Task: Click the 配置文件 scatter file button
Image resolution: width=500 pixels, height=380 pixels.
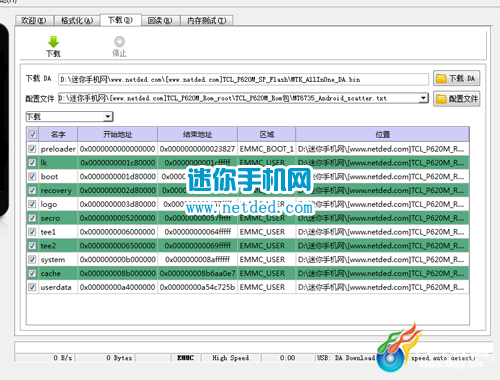Action: click(457, 99)
